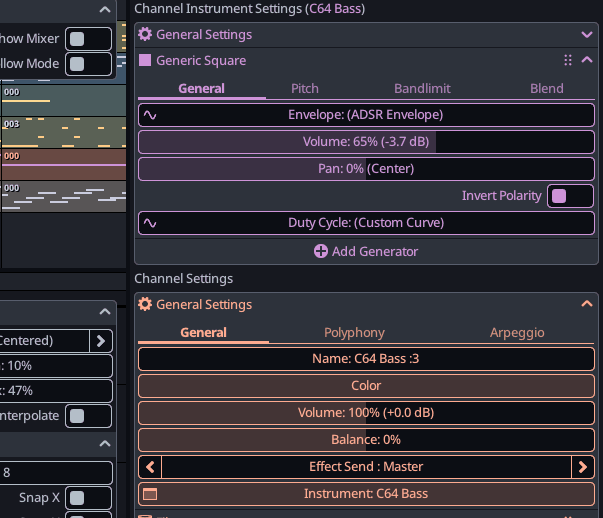Click the Name: C64 Bass :3 field
Image resolution: width=603 pixels, height=518 pixels.
click(366, 359)
